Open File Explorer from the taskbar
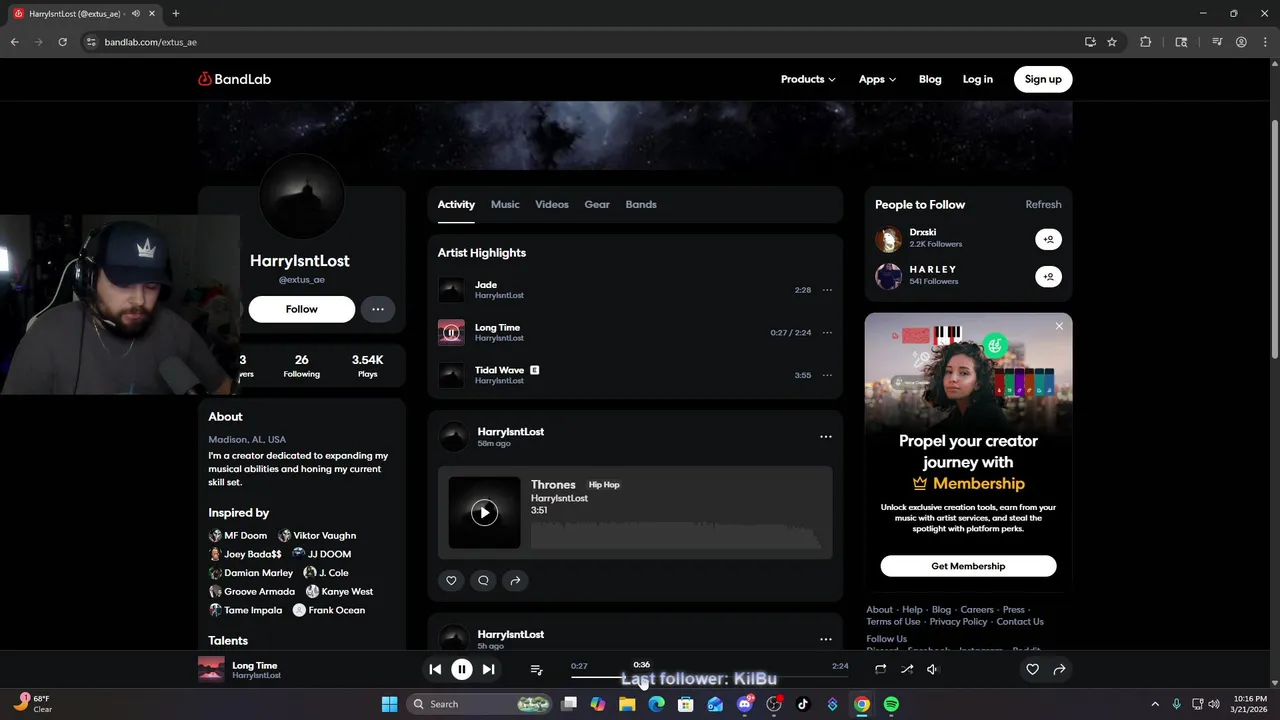 tap(627, 704)
